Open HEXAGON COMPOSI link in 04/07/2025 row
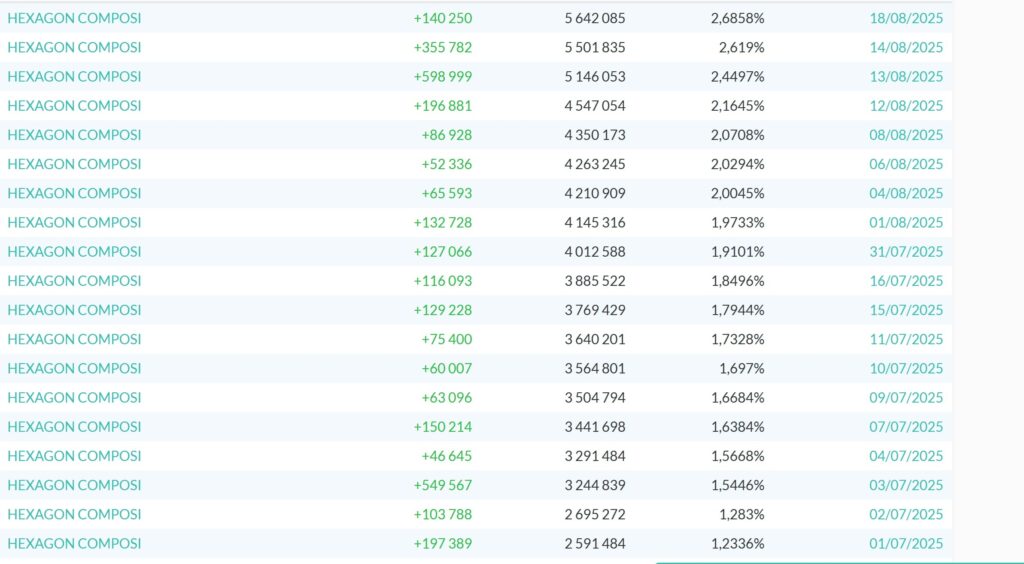 (x=74, y=456)
